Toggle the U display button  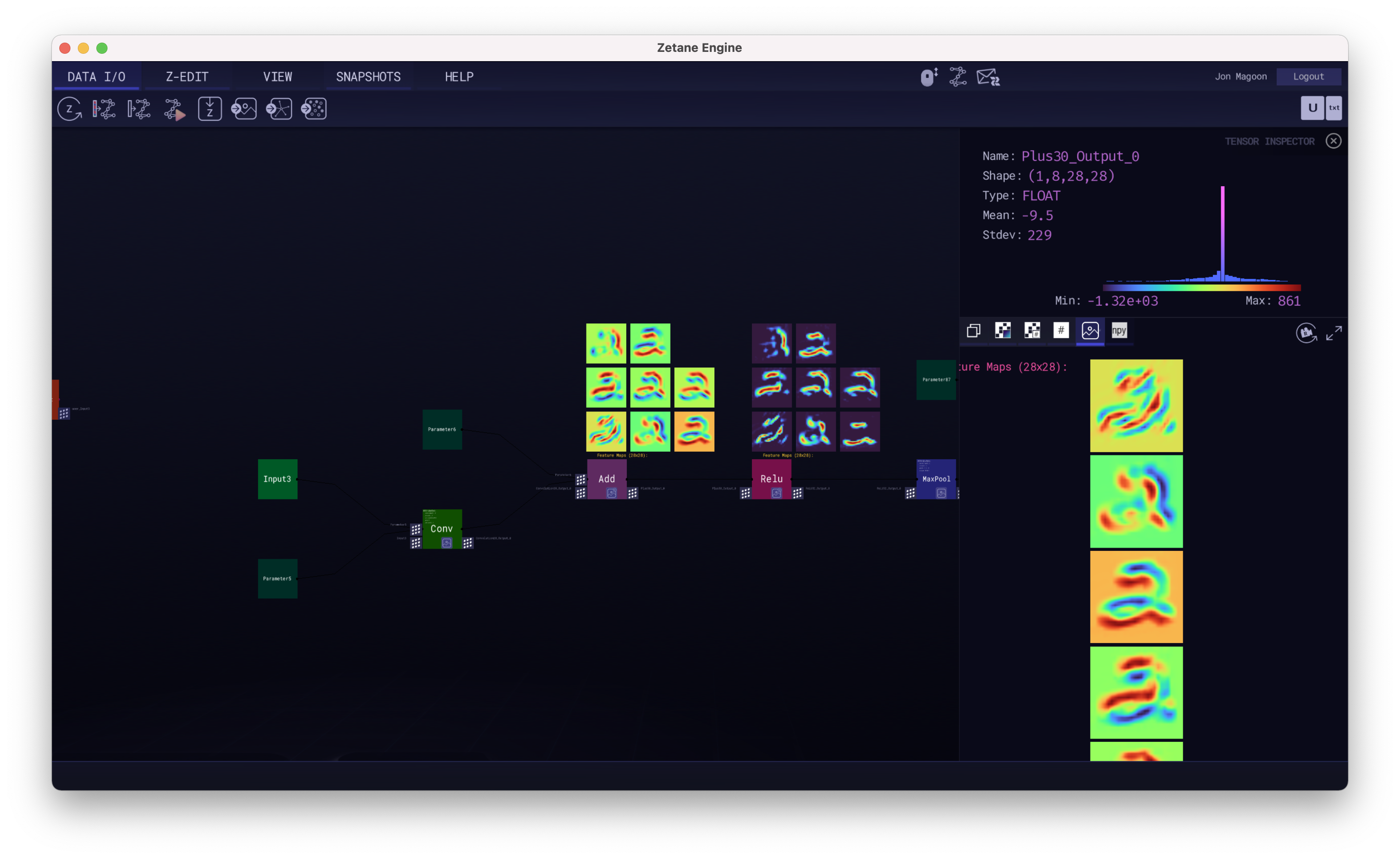click(x=1312, y=108)
